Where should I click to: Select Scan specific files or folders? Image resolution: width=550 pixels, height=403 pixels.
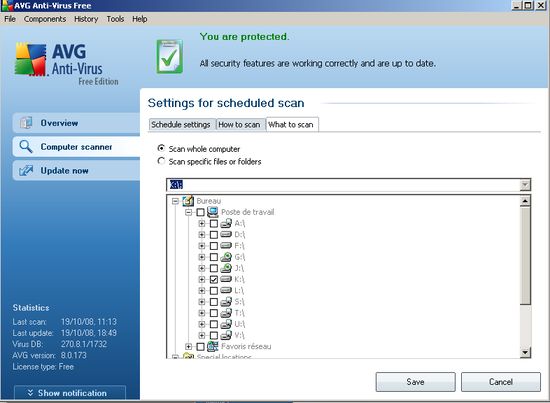161,161
